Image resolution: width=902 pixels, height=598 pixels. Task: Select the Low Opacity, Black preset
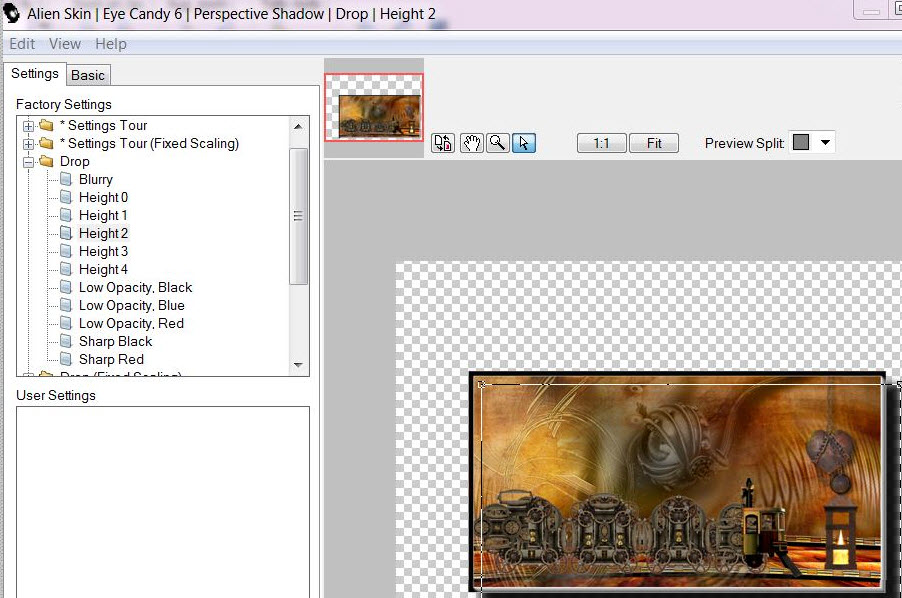[135, 287]
